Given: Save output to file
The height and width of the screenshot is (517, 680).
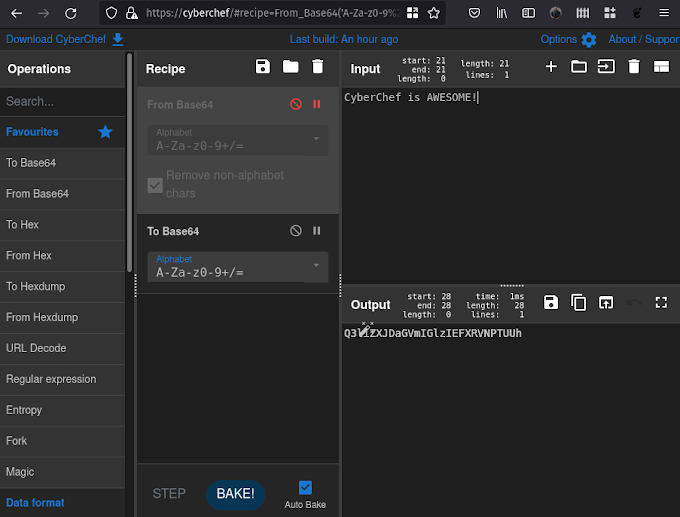Looking at the screenshot, I should click(551, 302).
